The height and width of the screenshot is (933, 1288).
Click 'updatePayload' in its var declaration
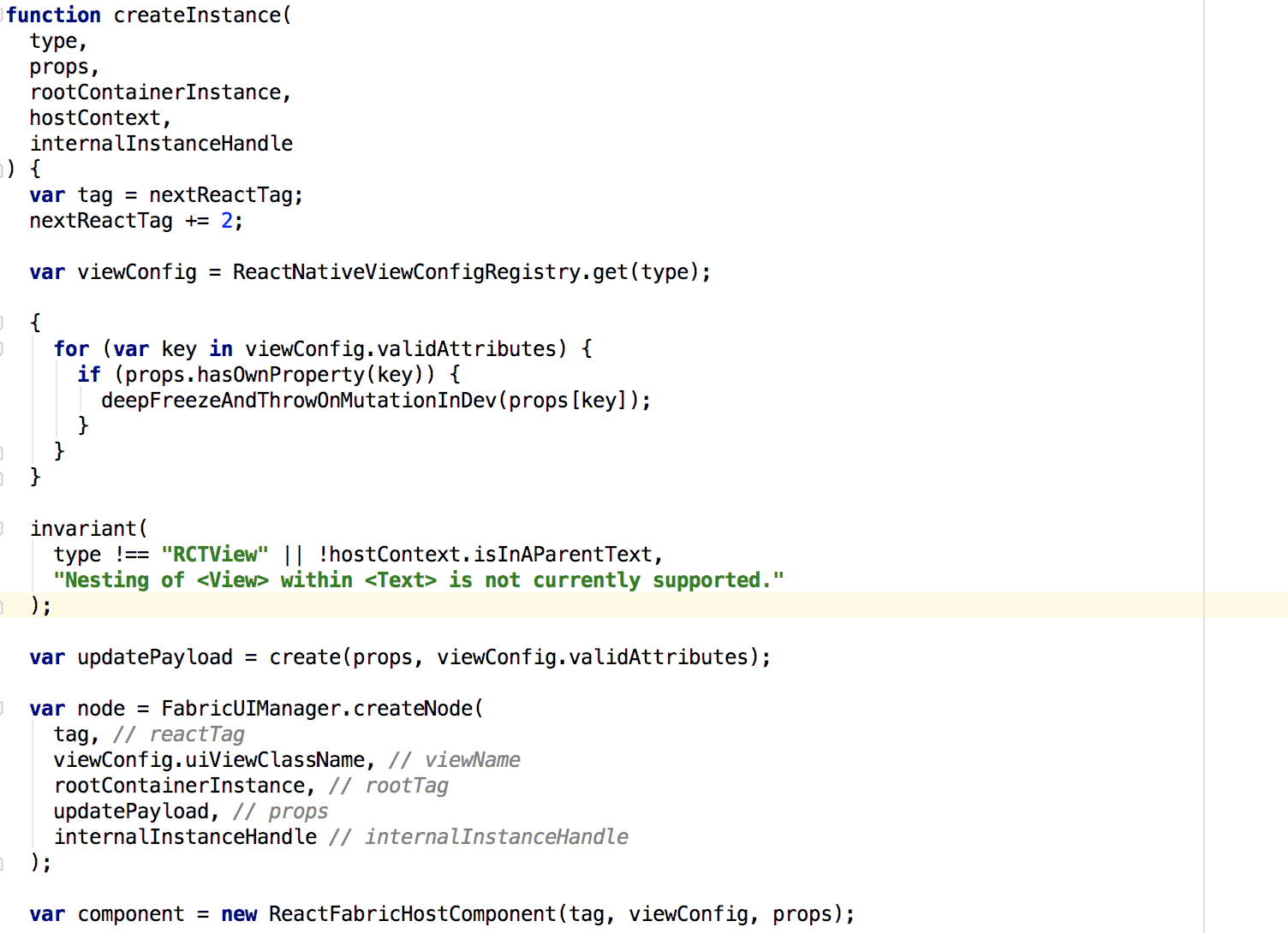tap(155, 657)
